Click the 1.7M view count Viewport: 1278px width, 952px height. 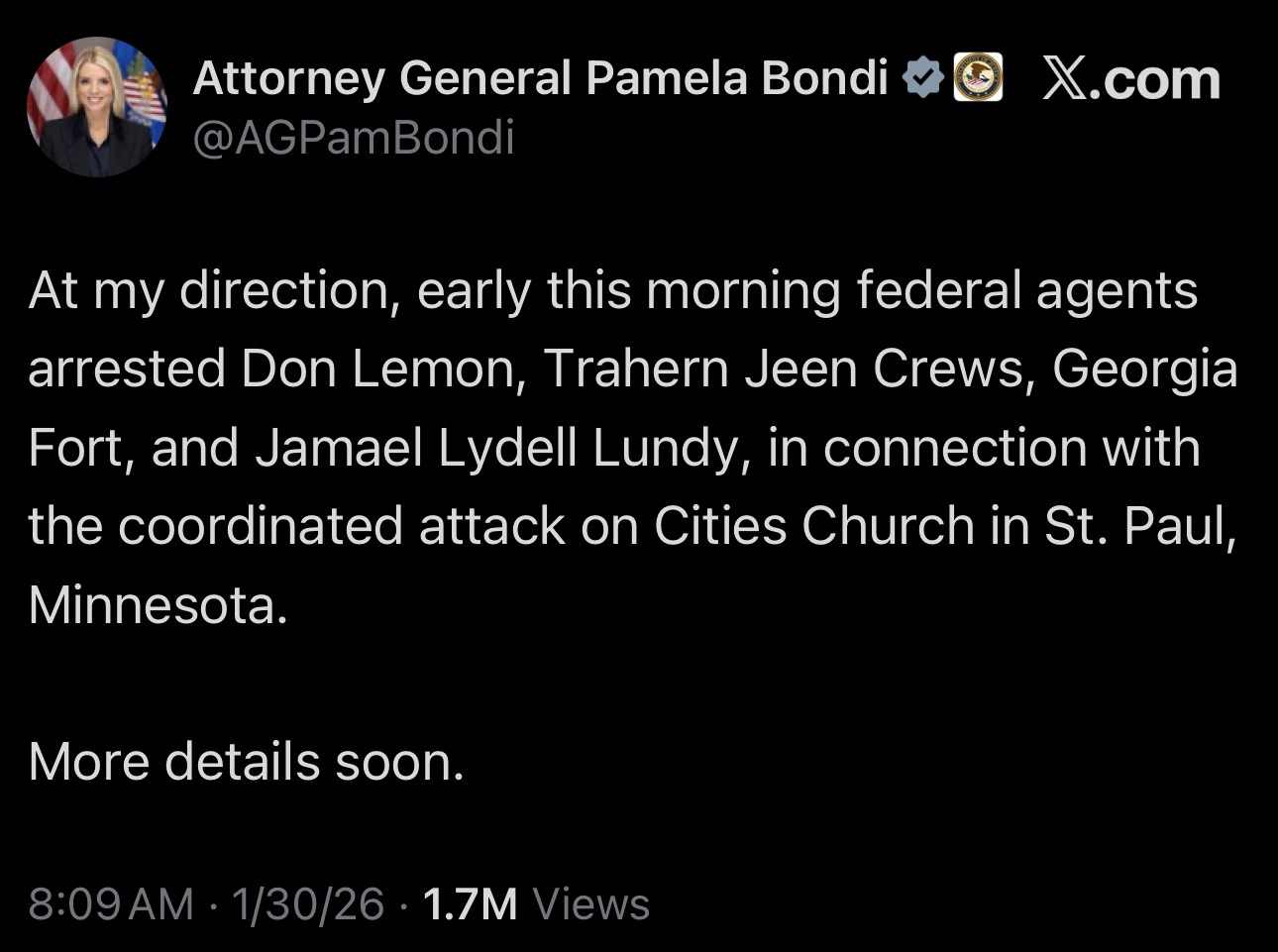point(470,903)
